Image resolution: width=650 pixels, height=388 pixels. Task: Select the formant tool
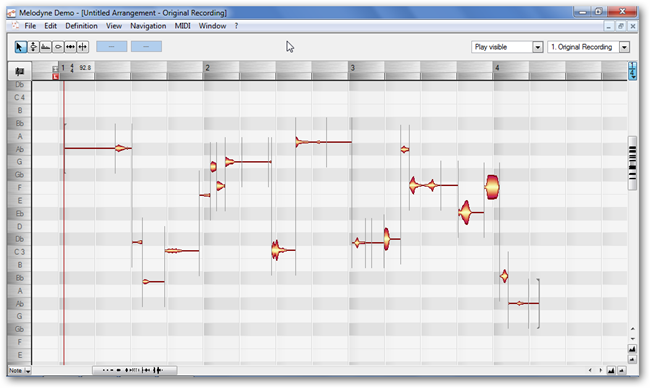point(46,47)
